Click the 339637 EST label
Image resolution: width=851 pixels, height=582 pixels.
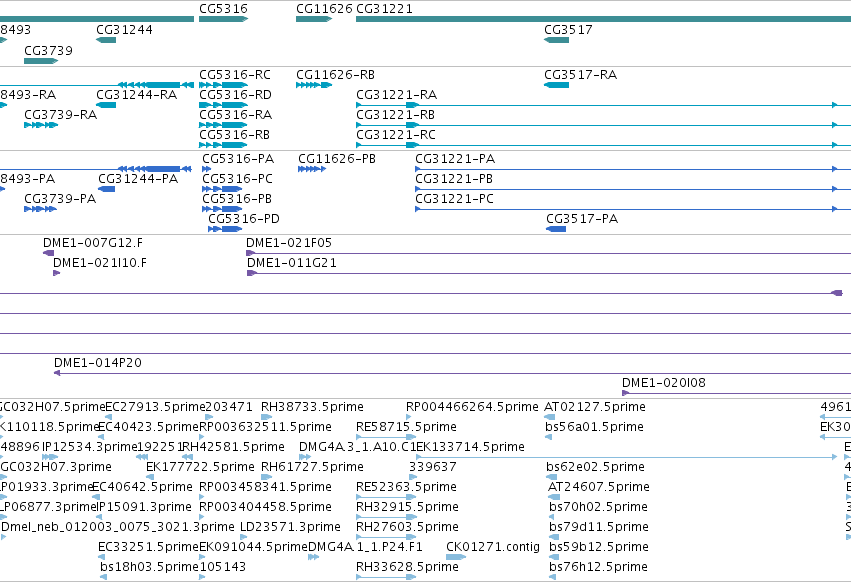[x=433, y=467]
